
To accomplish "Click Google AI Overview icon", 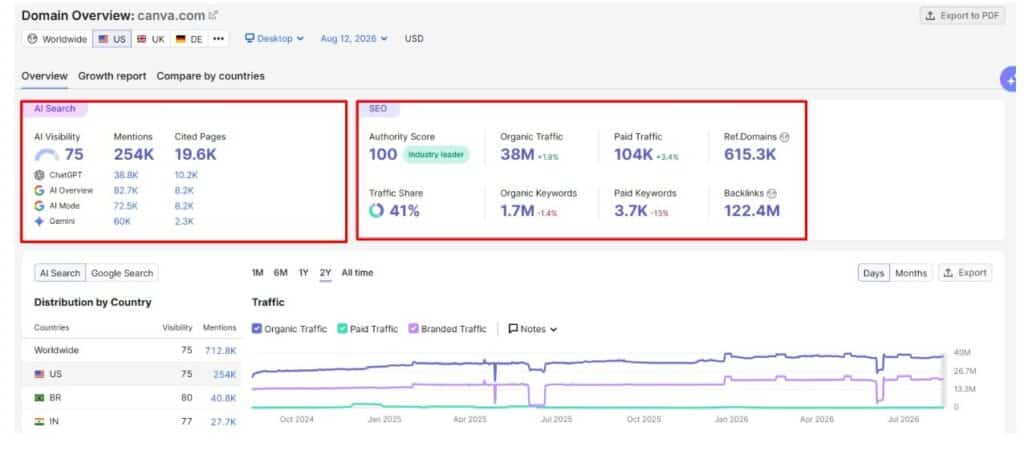I will 40,191.
